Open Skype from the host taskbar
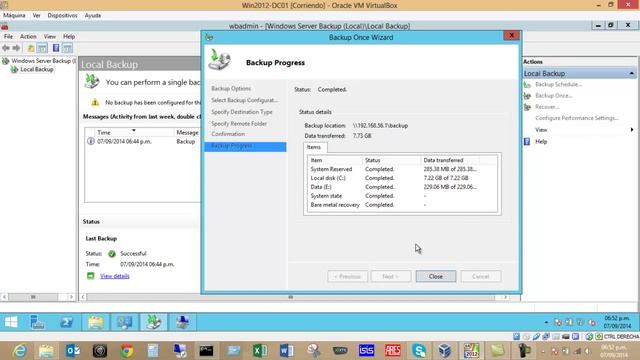The height and width of the screenshot is (360, 640). pyautogui.click(x=419, y=351)
